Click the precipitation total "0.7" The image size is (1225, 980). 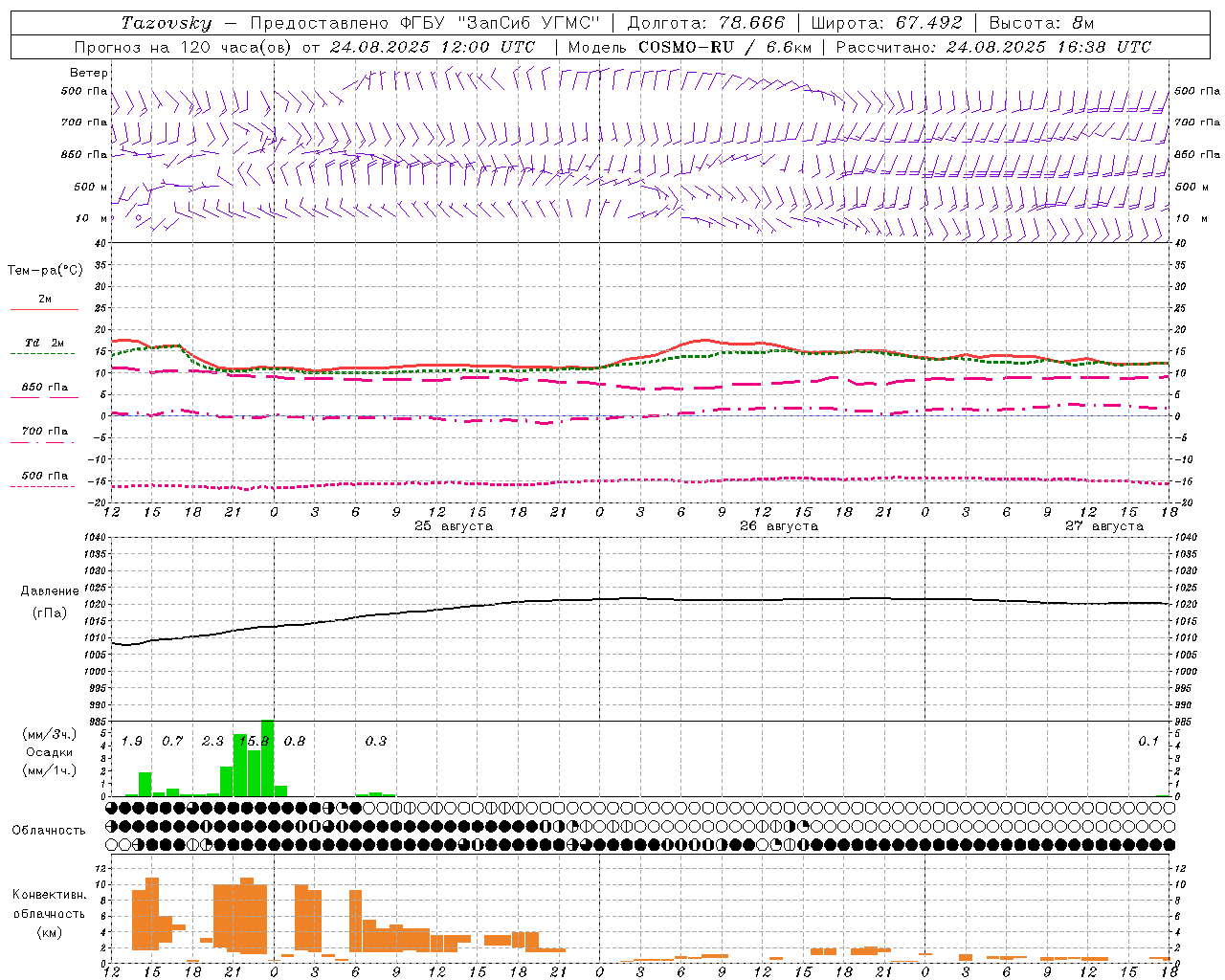point(172,742)
